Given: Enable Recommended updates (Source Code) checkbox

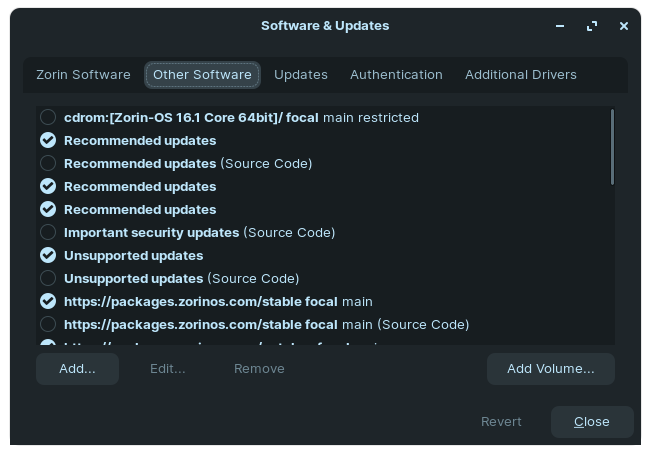Looking at the screenshot, I should click(x=48, y=164).
